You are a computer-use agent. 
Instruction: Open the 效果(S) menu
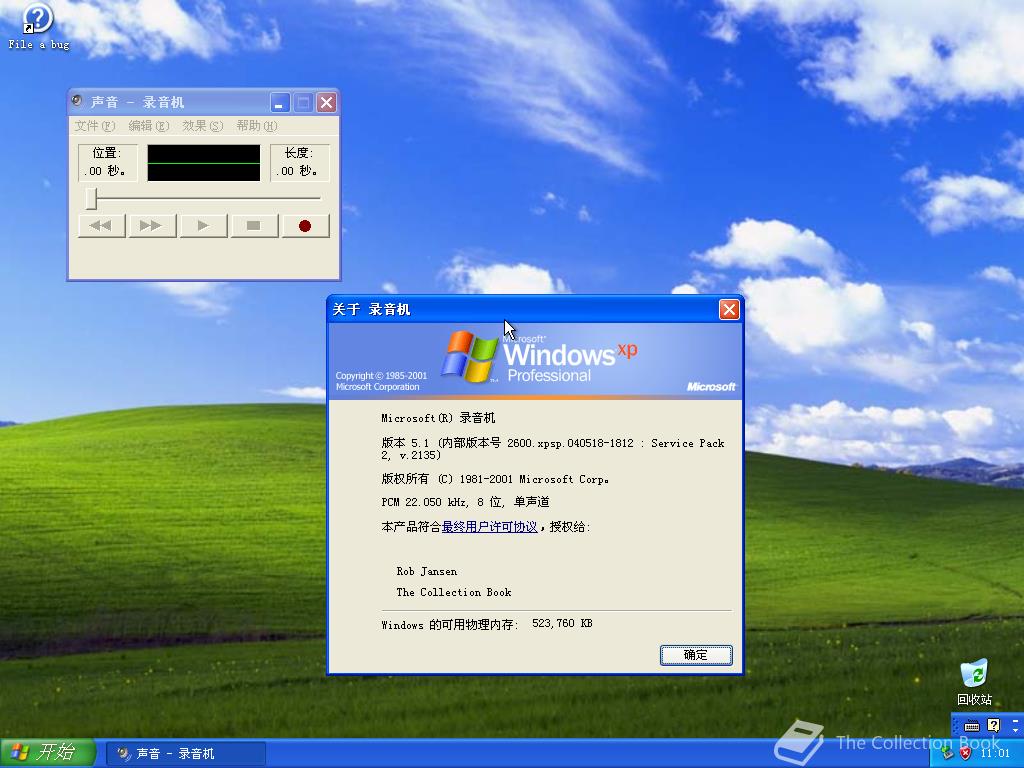pos(202,125)
